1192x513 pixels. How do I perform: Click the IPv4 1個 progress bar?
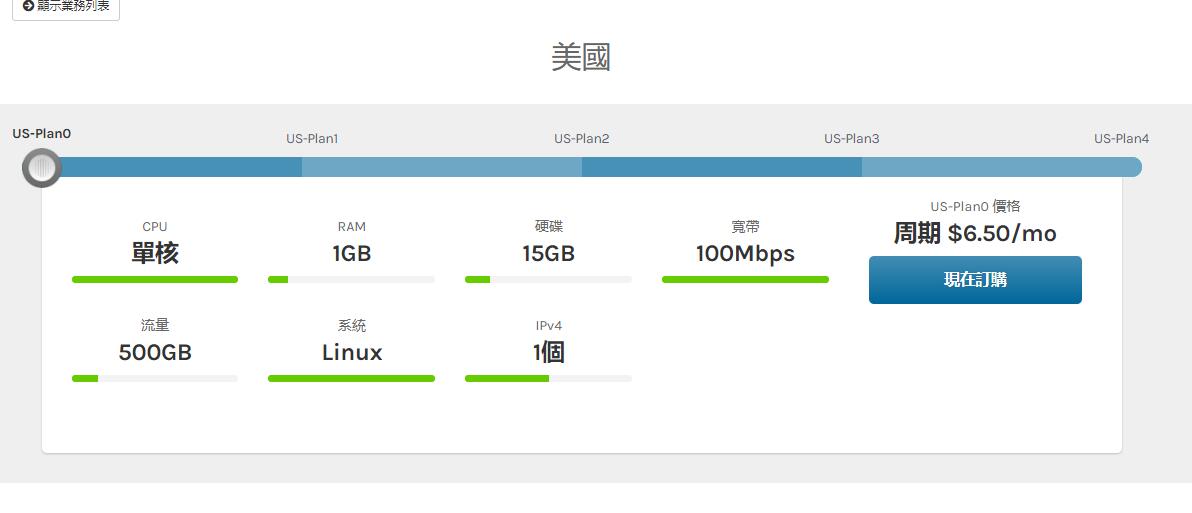548,379
